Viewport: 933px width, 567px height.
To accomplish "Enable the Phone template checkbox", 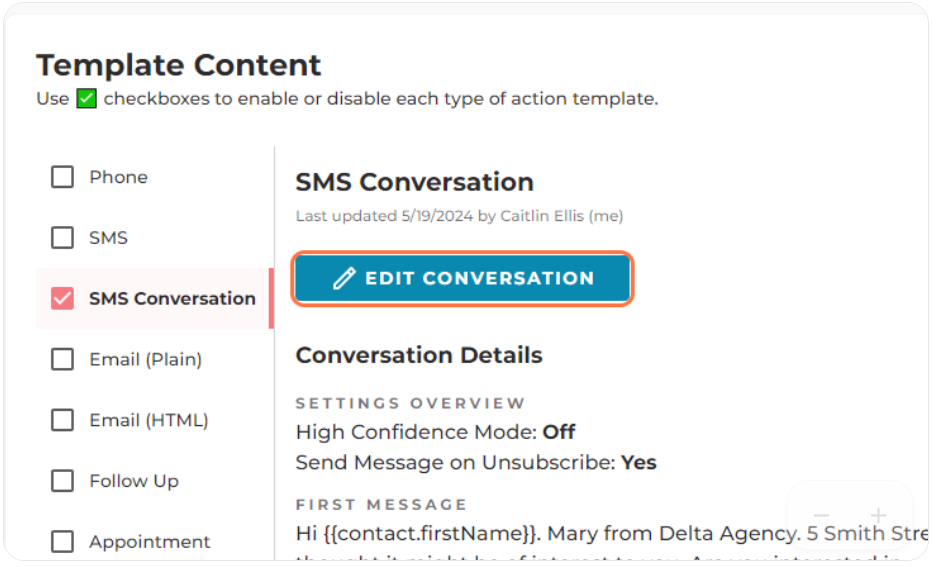I will (62, 177).
